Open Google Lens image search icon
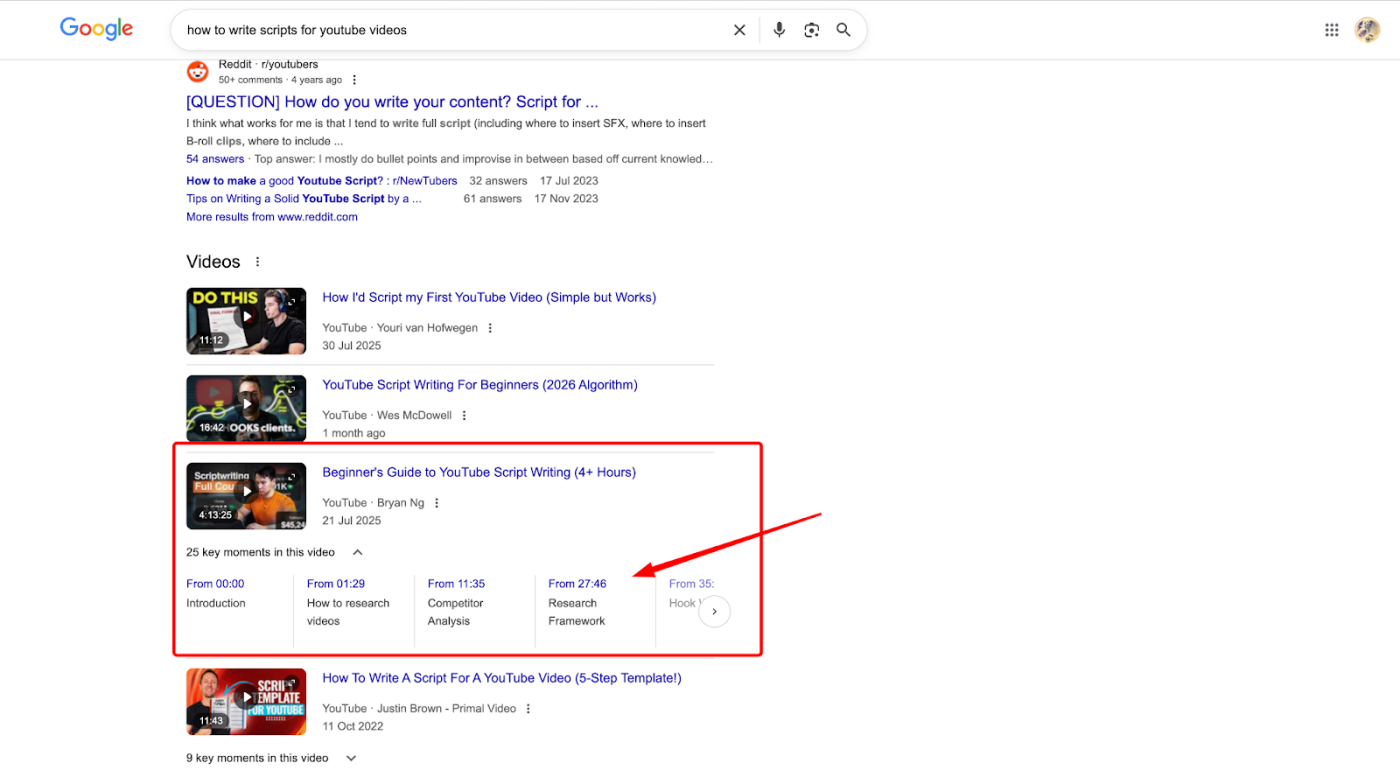The width and height of the screenshot is (1400, 777). (x=811, y=30)
